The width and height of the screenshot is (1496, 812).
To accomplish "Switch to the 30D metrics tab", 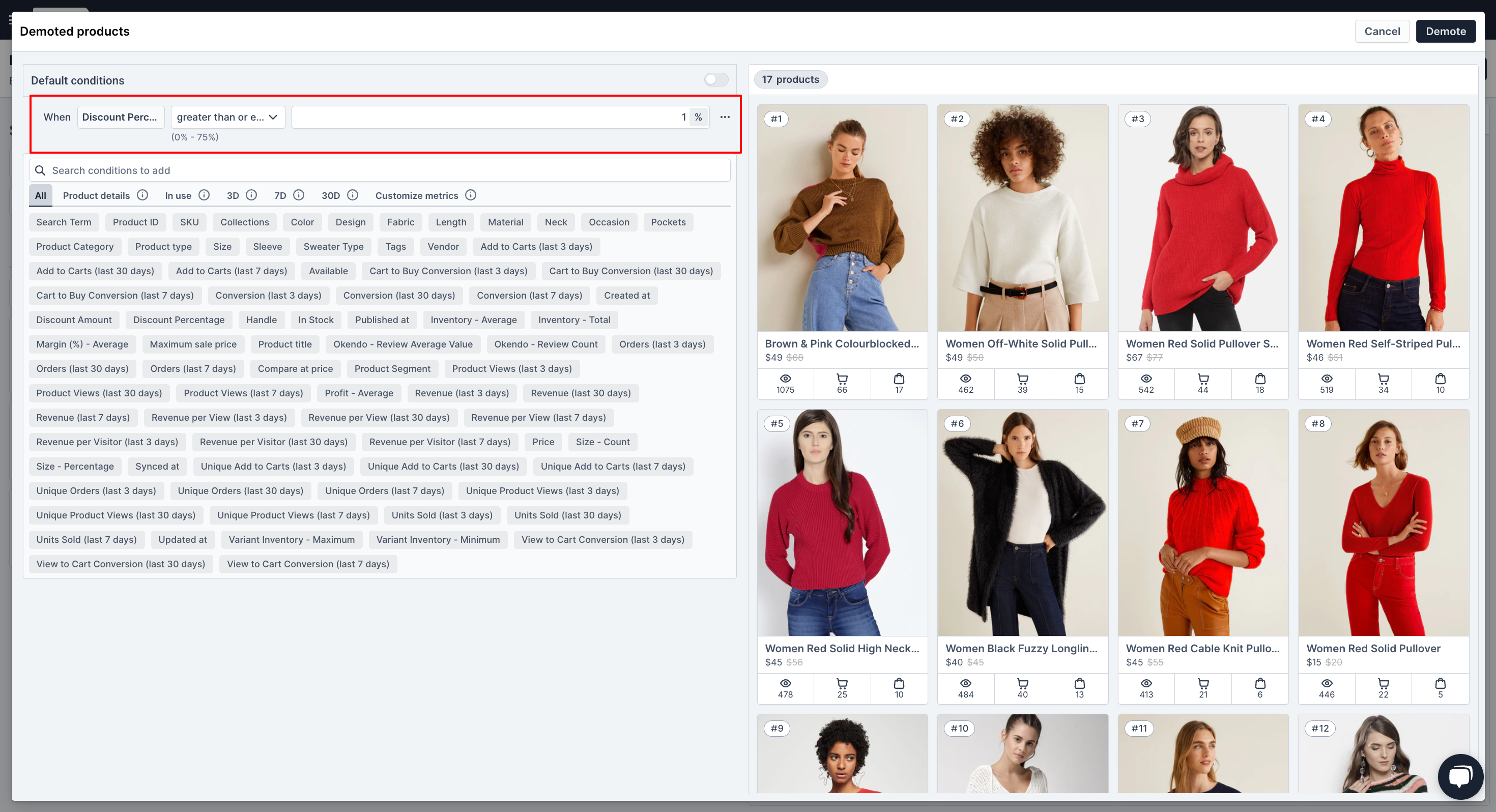I will [330, 195].
